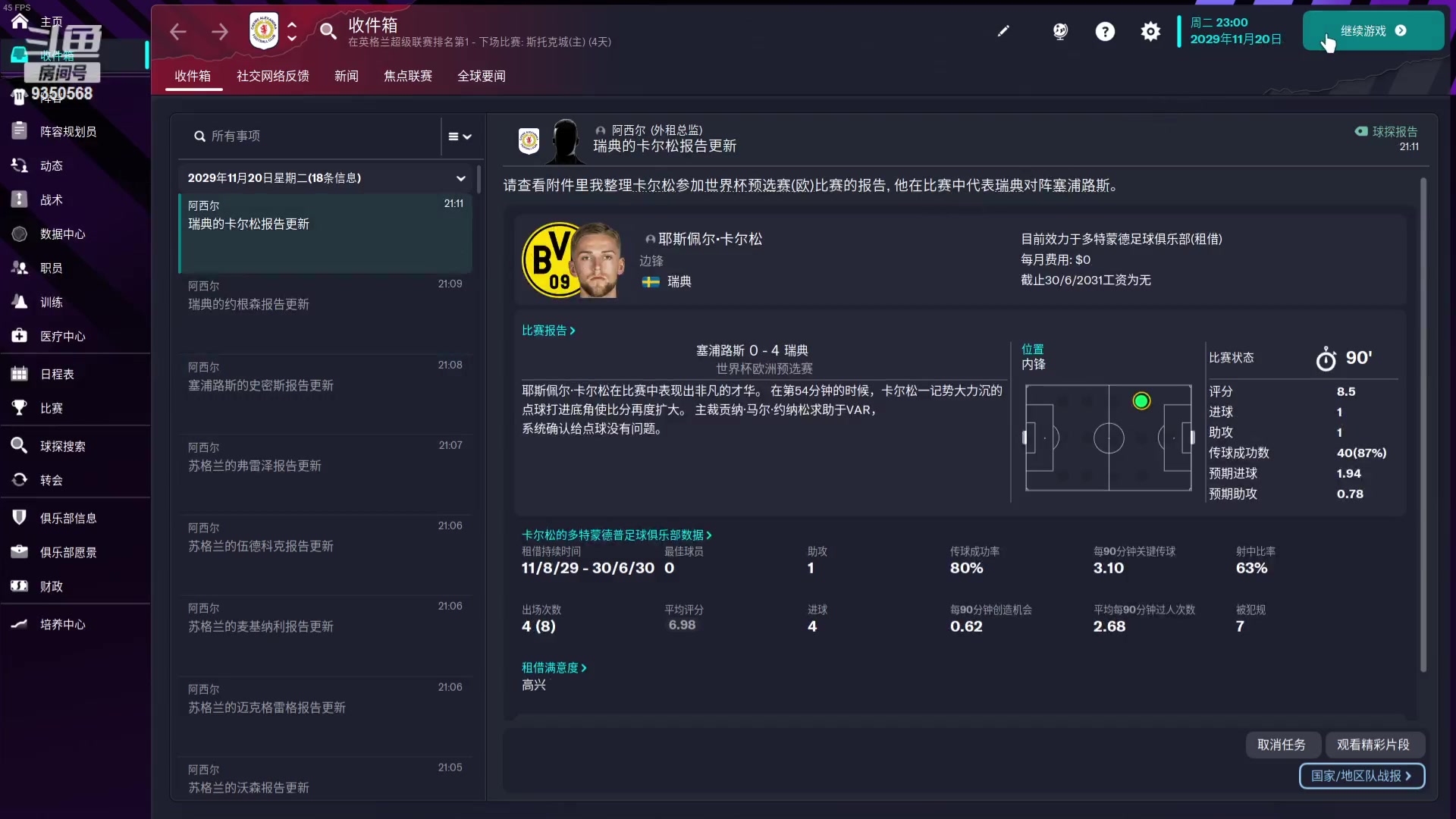Open the 日程表 schedule calendar icon
This screenshot has width=1456, height=819.
(20, 374)
